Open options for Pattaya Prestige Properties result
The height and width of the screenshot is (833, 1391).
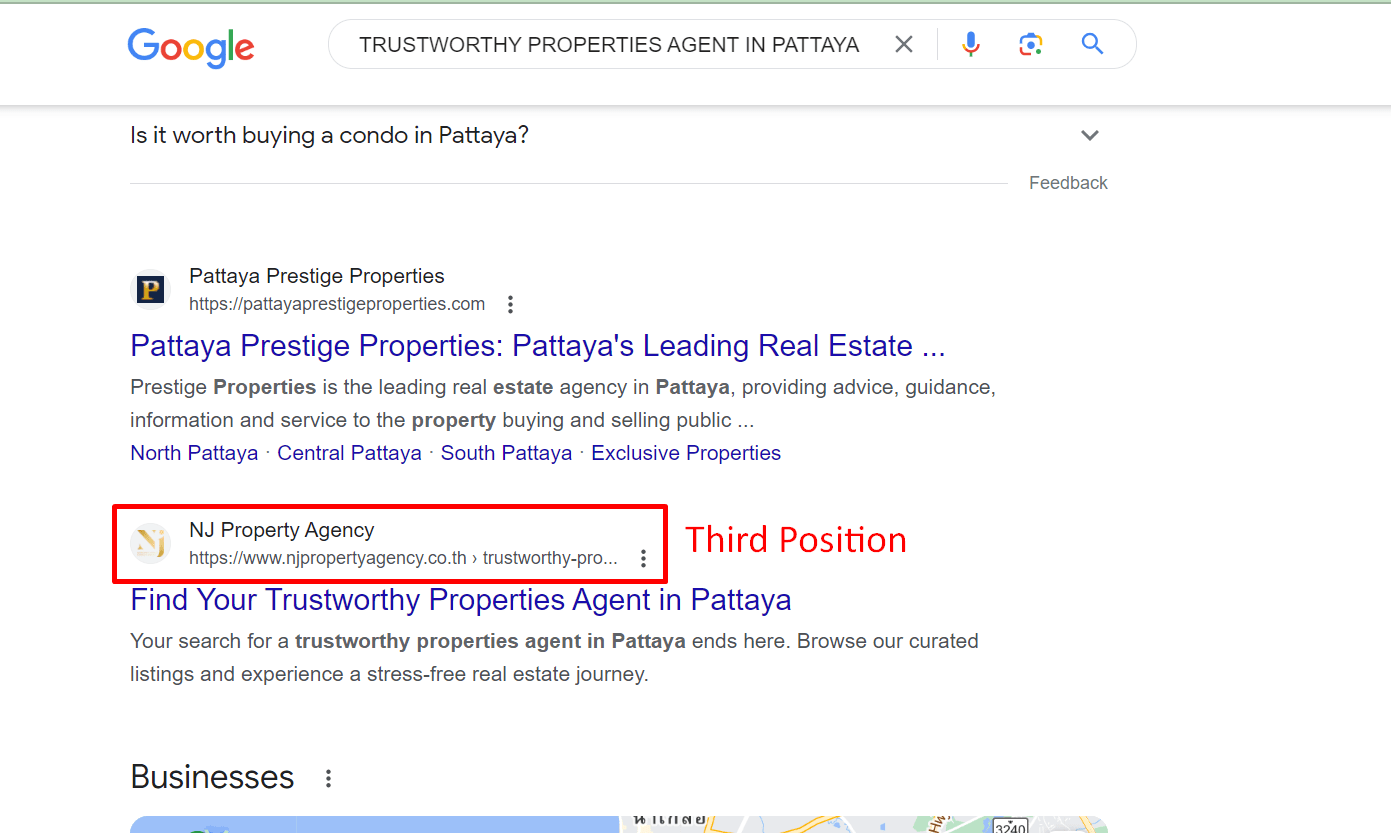point(511,304)
